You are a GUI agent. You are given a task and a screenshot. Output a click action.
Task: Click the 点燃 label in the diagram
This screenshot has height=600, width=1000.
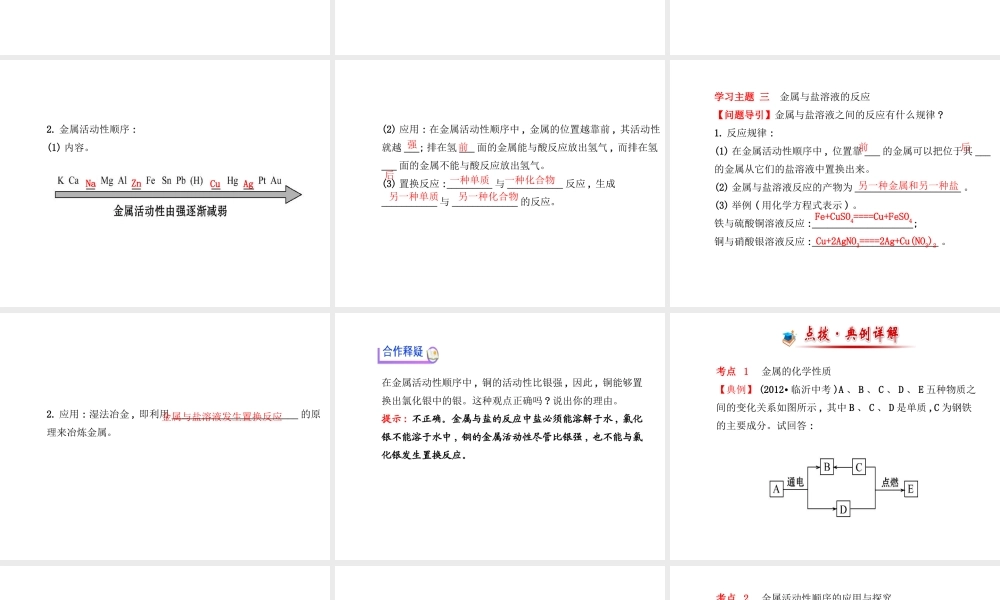point(890,483)
